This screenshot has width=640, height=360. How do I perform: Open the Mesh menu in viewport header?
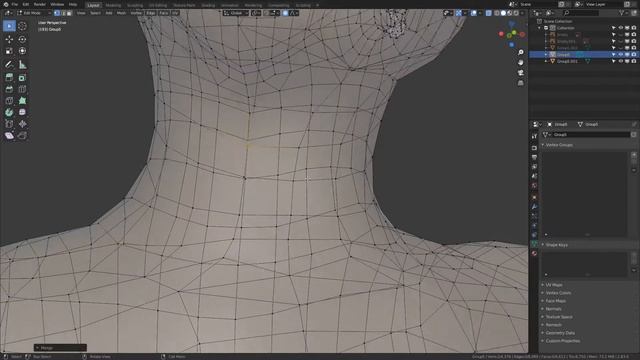click(x=122, y=13)
